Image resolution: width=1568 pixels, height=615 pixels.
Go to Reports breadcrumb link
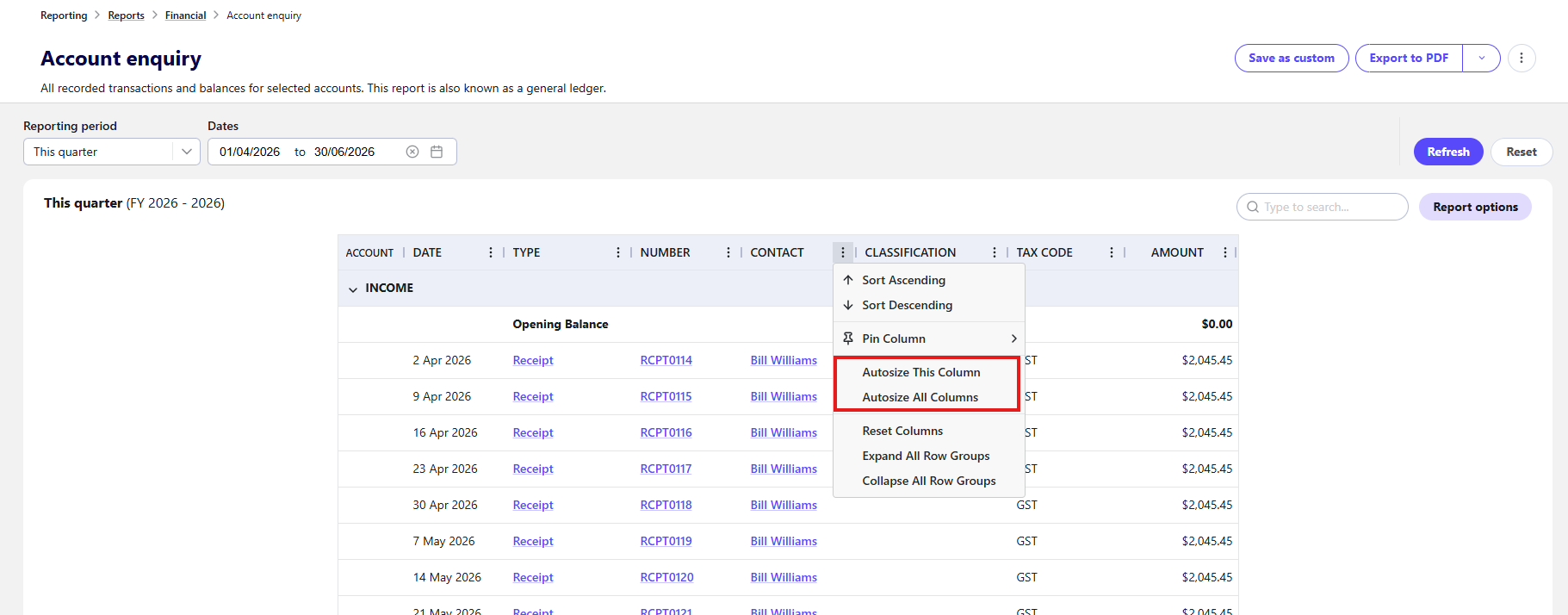click(x=126, y=16)
